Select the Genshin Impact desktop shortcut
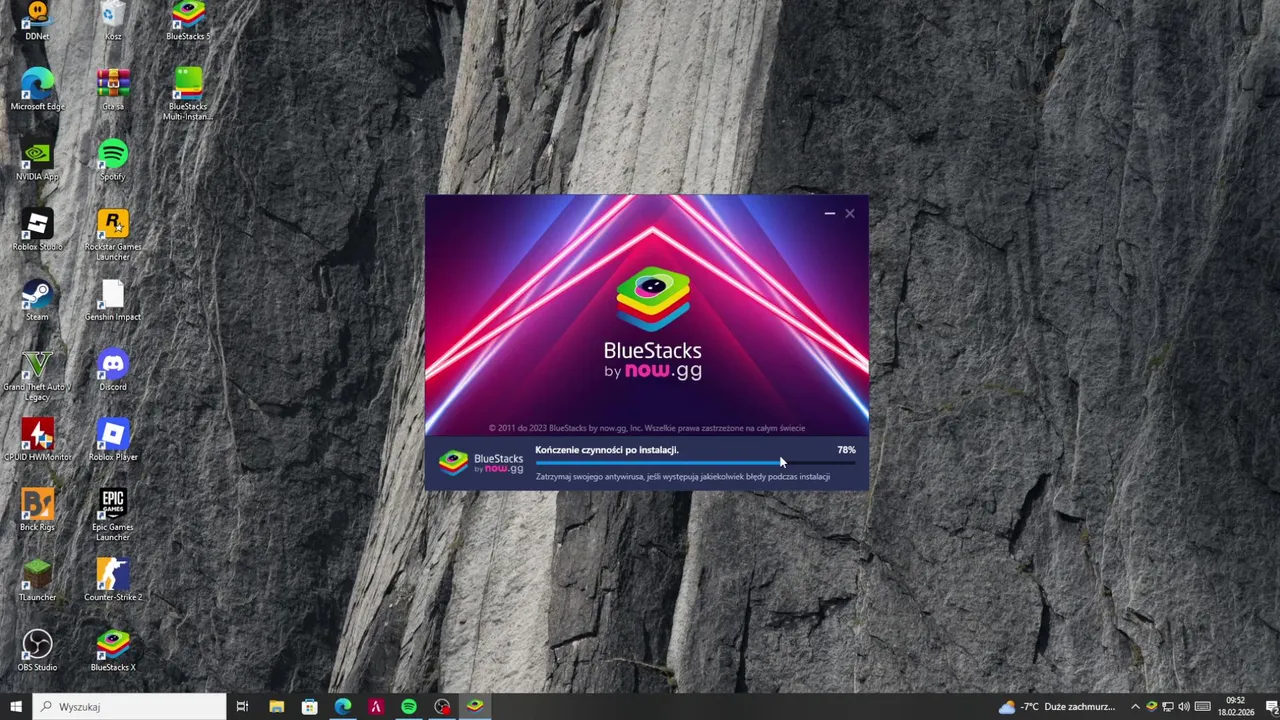1280x720 pixels. point(113,299)
